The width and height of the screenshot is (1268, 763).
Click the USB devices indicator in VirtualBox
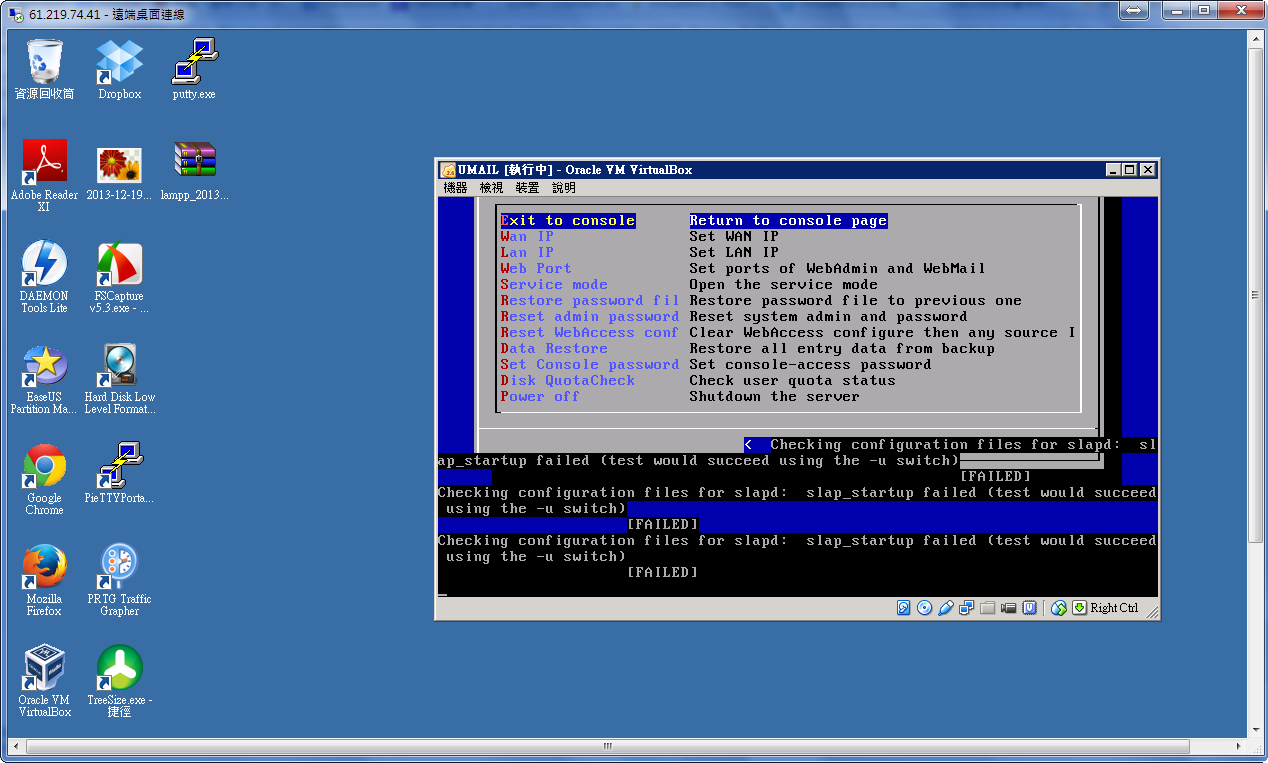946,608
